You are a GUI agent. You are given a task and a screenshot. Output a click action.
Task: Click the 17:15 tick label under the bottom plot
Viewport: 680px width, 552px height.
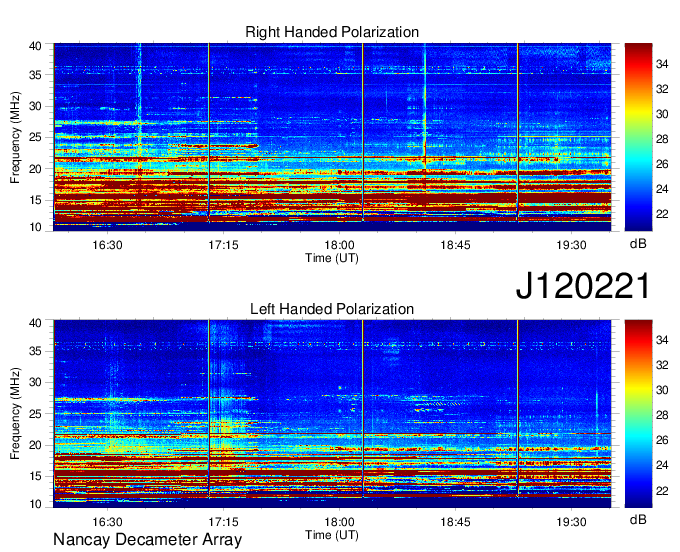pos(223,522)
